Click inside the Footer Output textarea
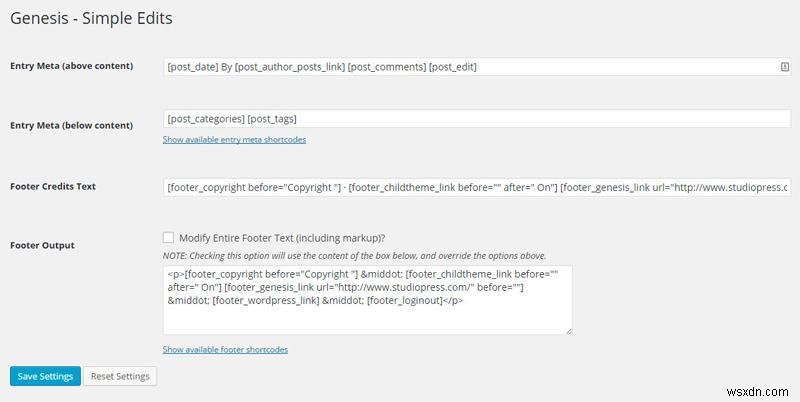This screenshot has width=800, height=402. (x=367, y=310)
